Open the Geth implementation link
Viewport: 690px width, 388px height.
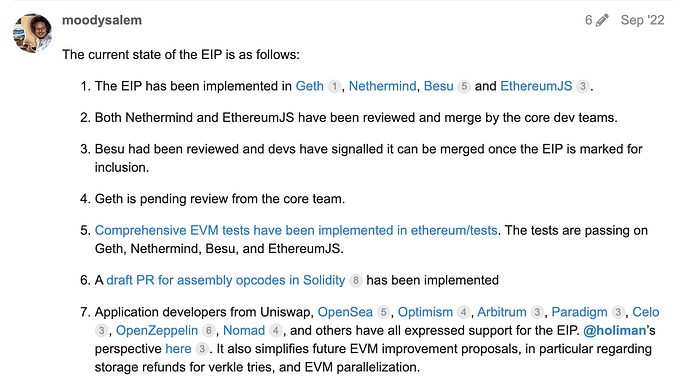coord(309,86)
